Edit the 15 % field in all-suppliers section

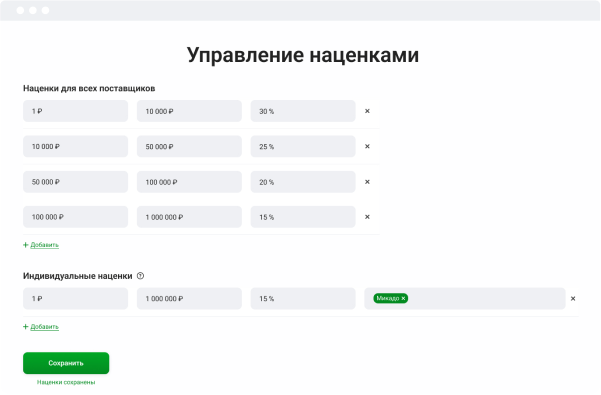[x=303, y=217]
